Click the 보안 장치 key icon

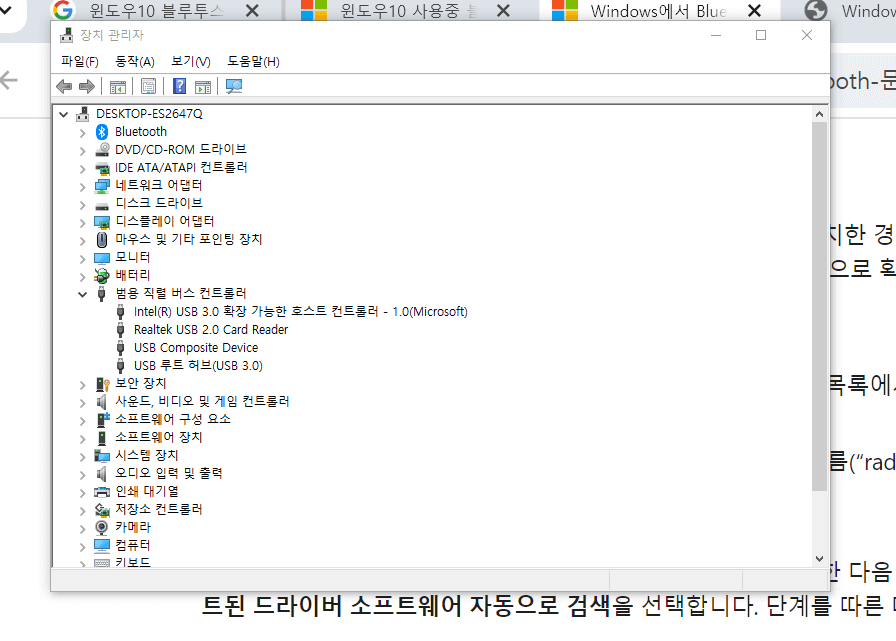point(102,384)
